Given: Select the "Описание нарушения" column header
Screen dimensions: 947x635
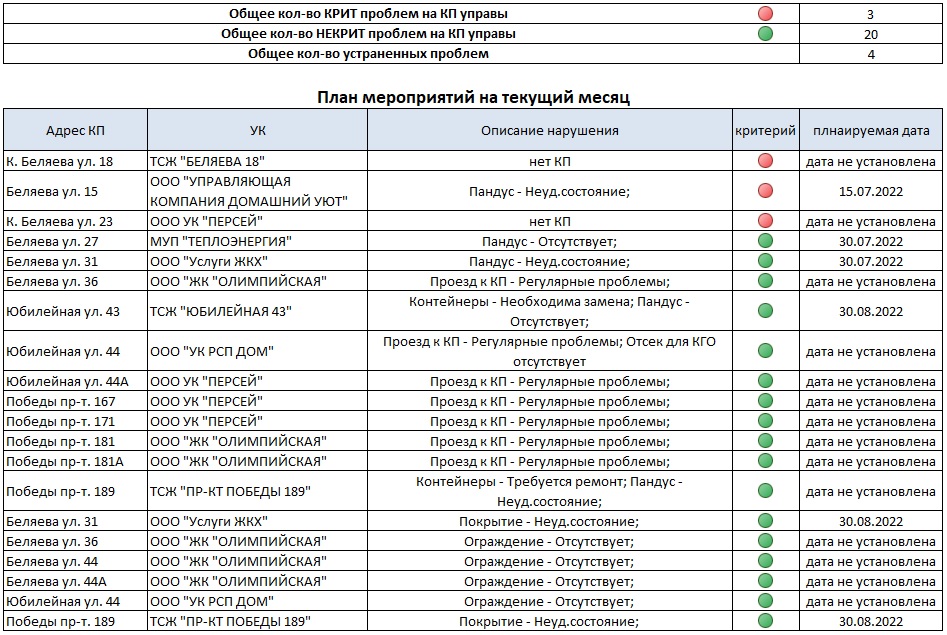Looking at the screenshot, I should click(x=549, y=131).
